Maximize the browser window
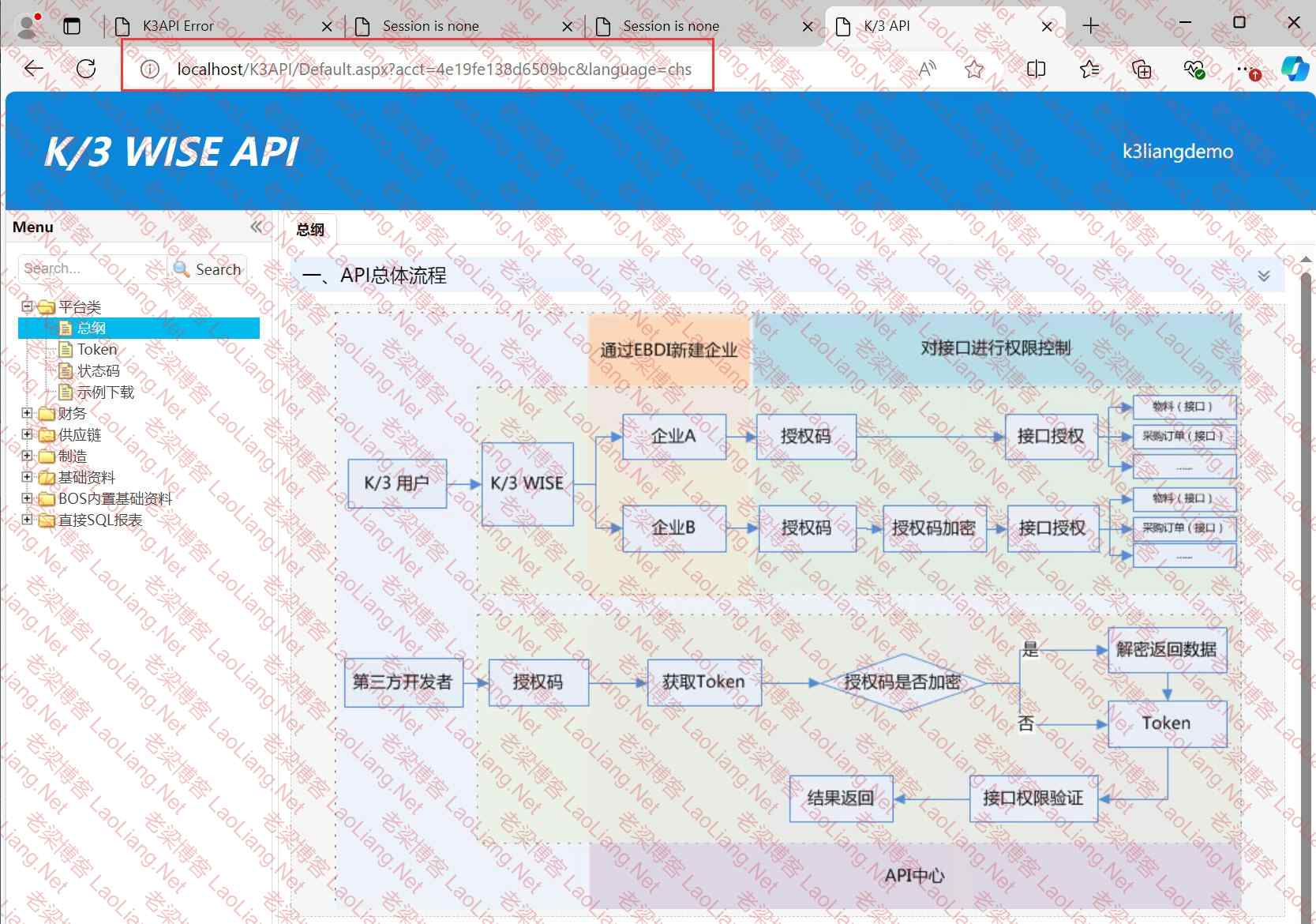Viewport: 1316px width, 924px height. (1239, 23)
